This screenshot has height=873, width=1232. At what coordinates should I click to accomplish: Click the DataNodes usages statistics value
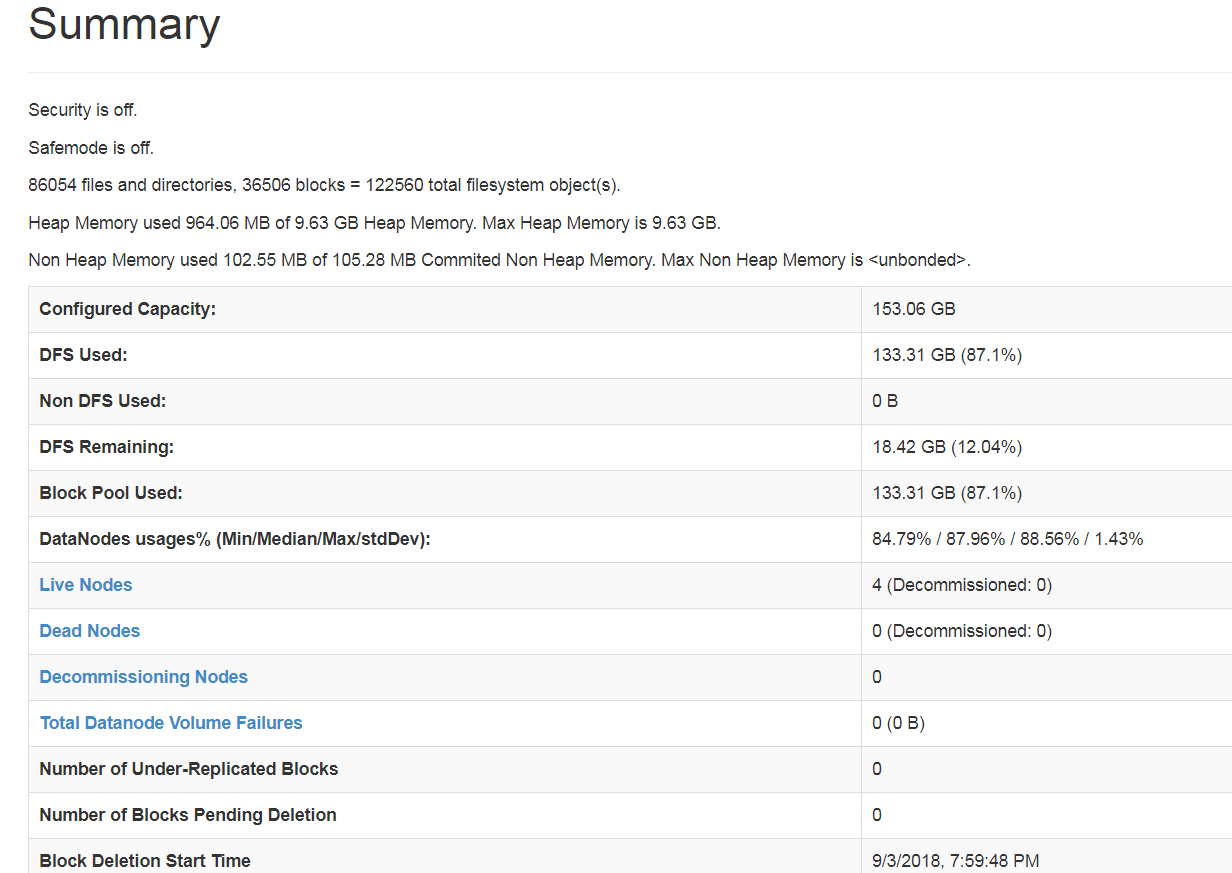coord(1005,539)
